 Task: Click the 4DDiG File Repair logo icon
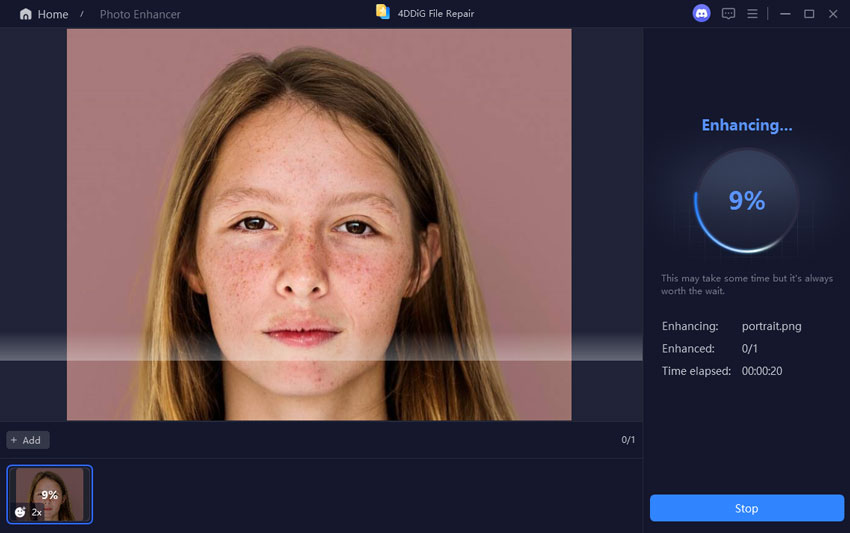[x=383, y=12]
